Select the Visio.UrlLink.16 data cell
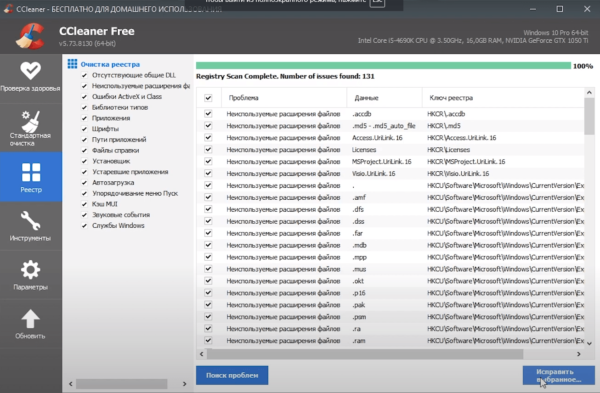 point(373,174)
